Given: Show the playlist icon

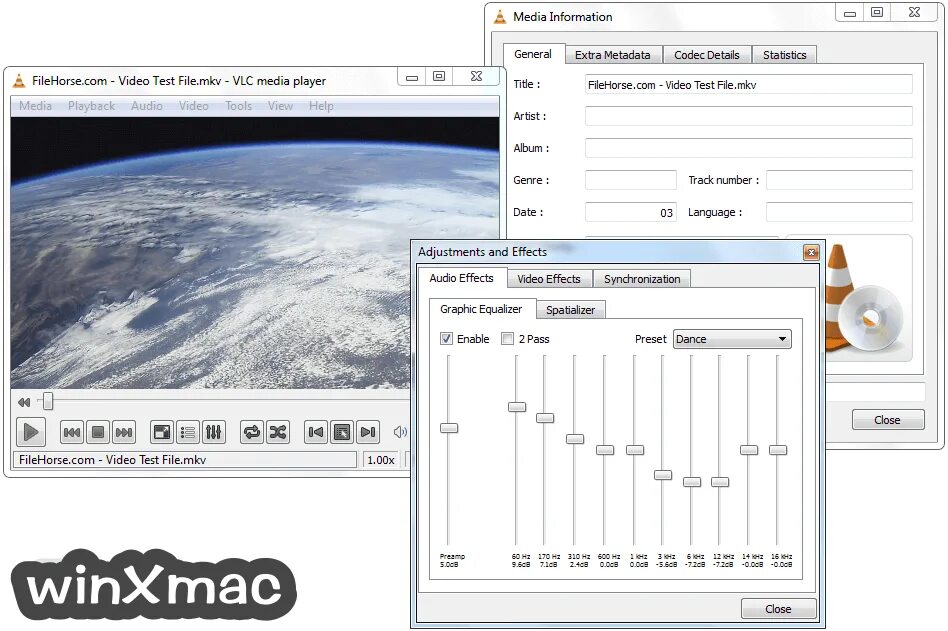Looking at the screenshot, I should tap(187, 432).
